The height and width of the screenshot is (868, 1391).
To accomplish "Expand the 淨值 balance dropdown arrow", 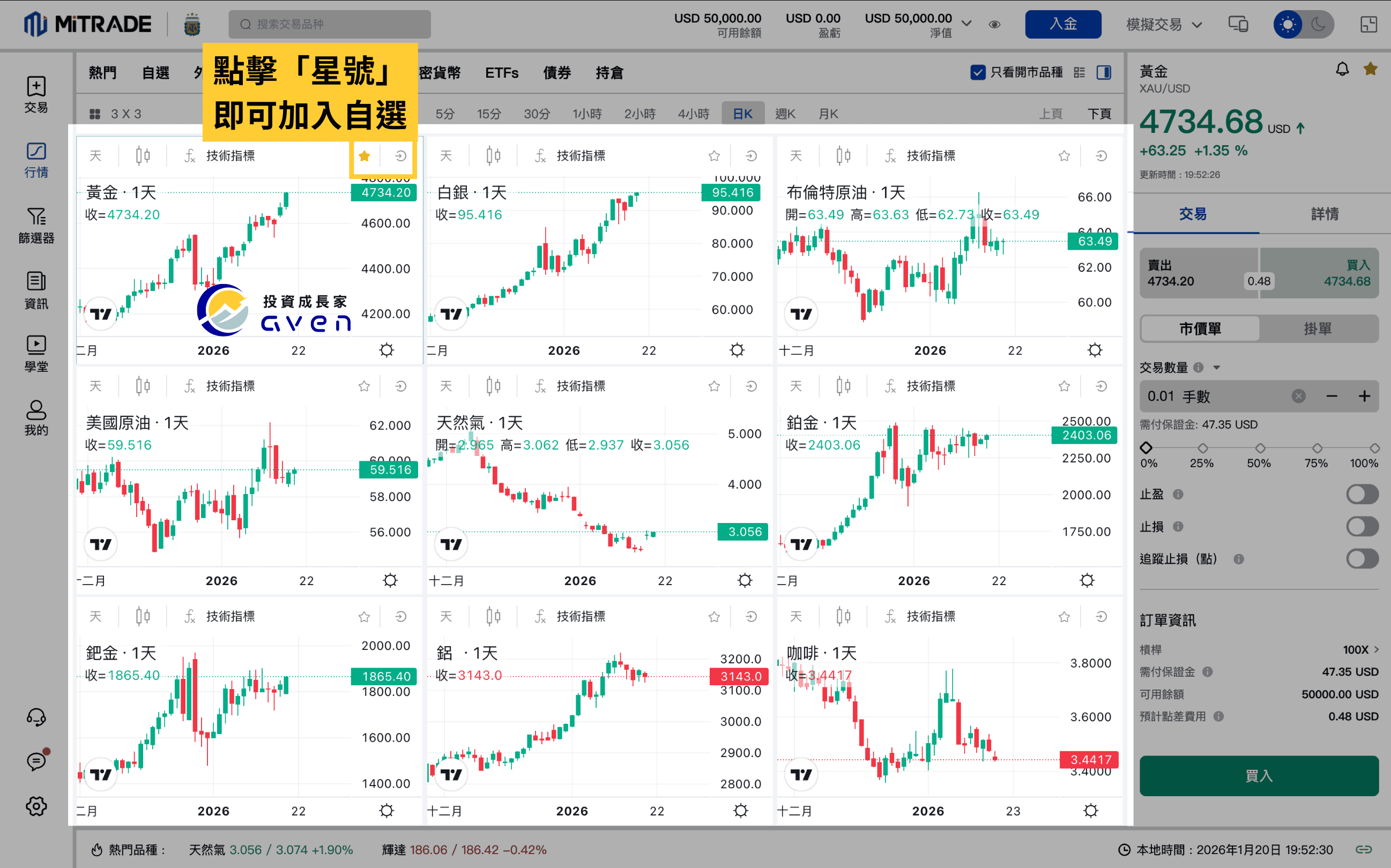I will (967, 24).
